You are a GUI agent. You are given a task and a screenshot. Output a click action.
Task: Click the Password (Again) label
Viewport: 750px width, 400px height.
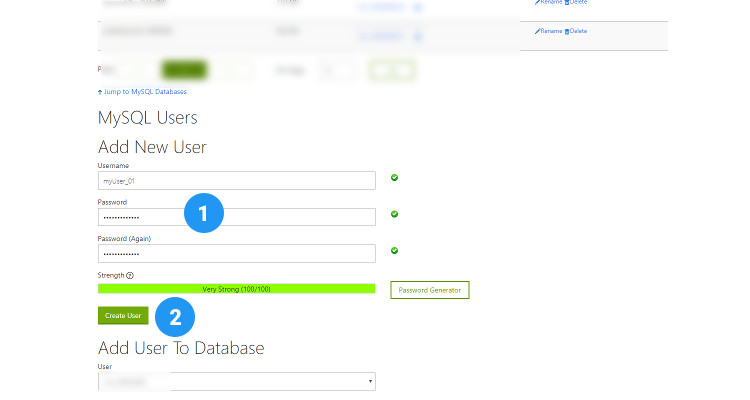(124, 239)
